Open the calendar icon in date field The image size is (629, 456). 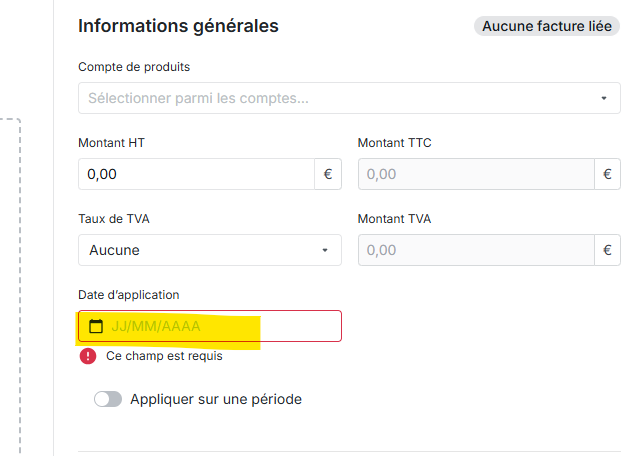(96, 326)
